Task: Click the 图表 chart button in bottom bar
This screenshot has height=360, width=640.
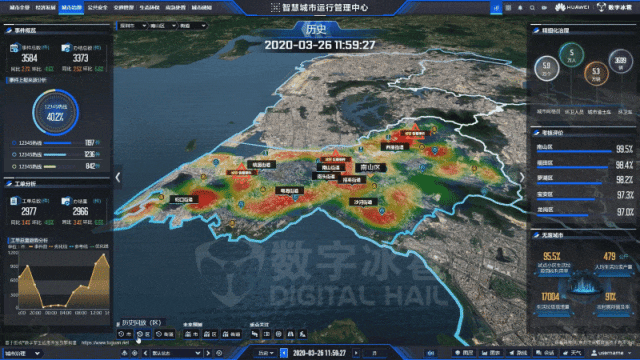Action: (x=491, y=353)
